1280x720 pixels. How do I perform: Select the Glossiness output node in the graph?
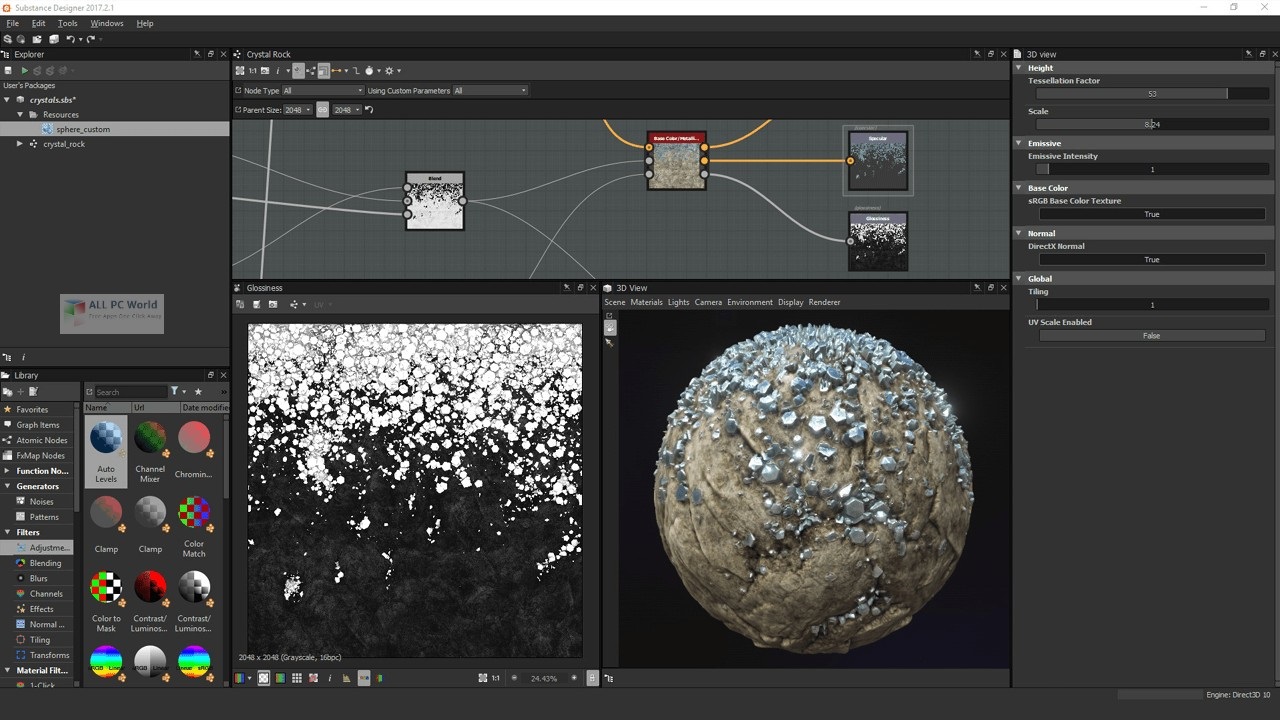pyautogui.click(x=878, y=241)
